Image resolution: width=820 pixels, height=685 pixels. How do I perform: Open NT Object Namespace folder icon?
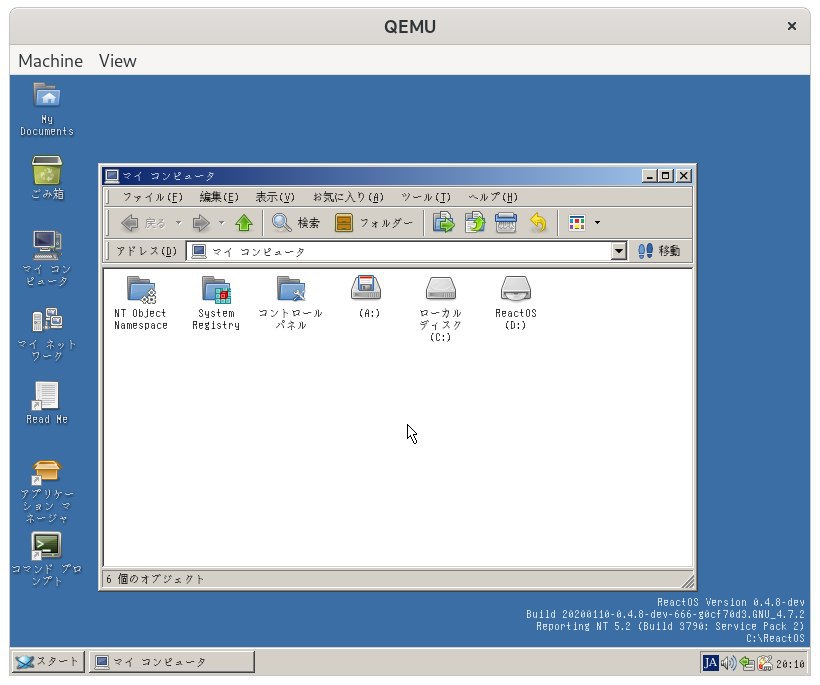pyautogui.click(x=141, y=302)
